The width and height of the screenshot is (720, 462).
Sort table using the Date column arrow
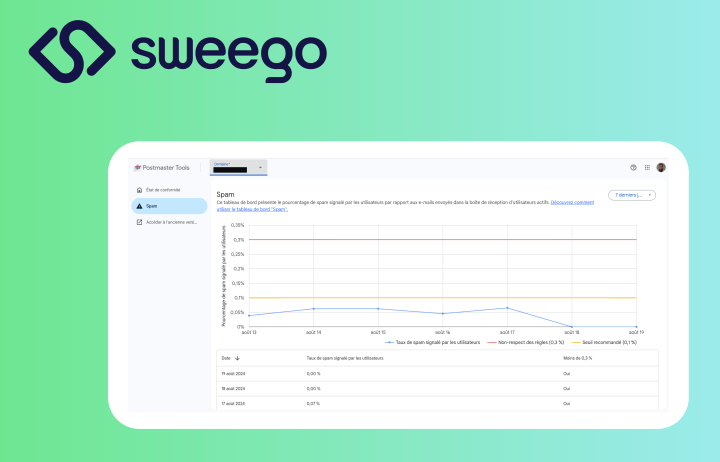[x=237, y=357]
